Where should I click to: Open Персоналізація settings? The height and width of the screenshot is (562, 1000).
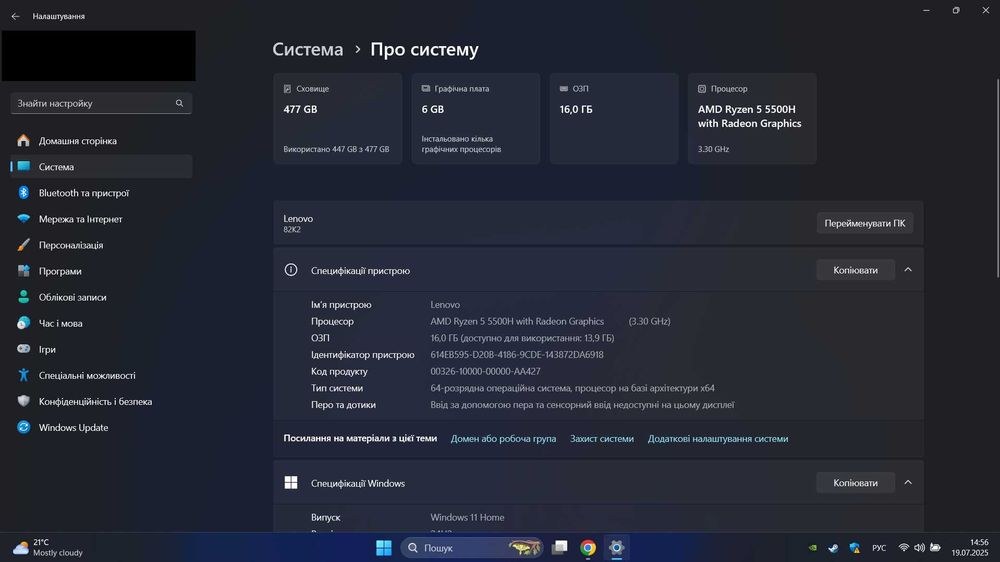[x=101, y=245]
